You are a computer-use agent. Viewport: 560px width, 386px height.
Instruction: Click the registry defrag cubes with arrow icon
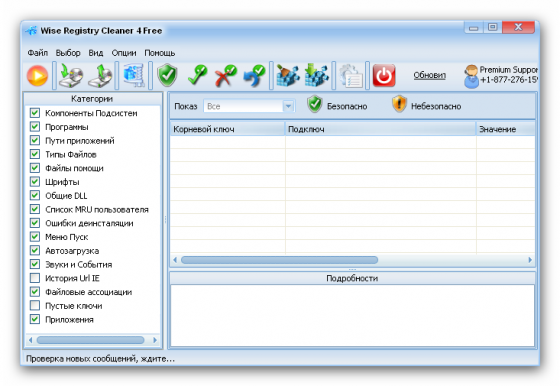[316, 75]
